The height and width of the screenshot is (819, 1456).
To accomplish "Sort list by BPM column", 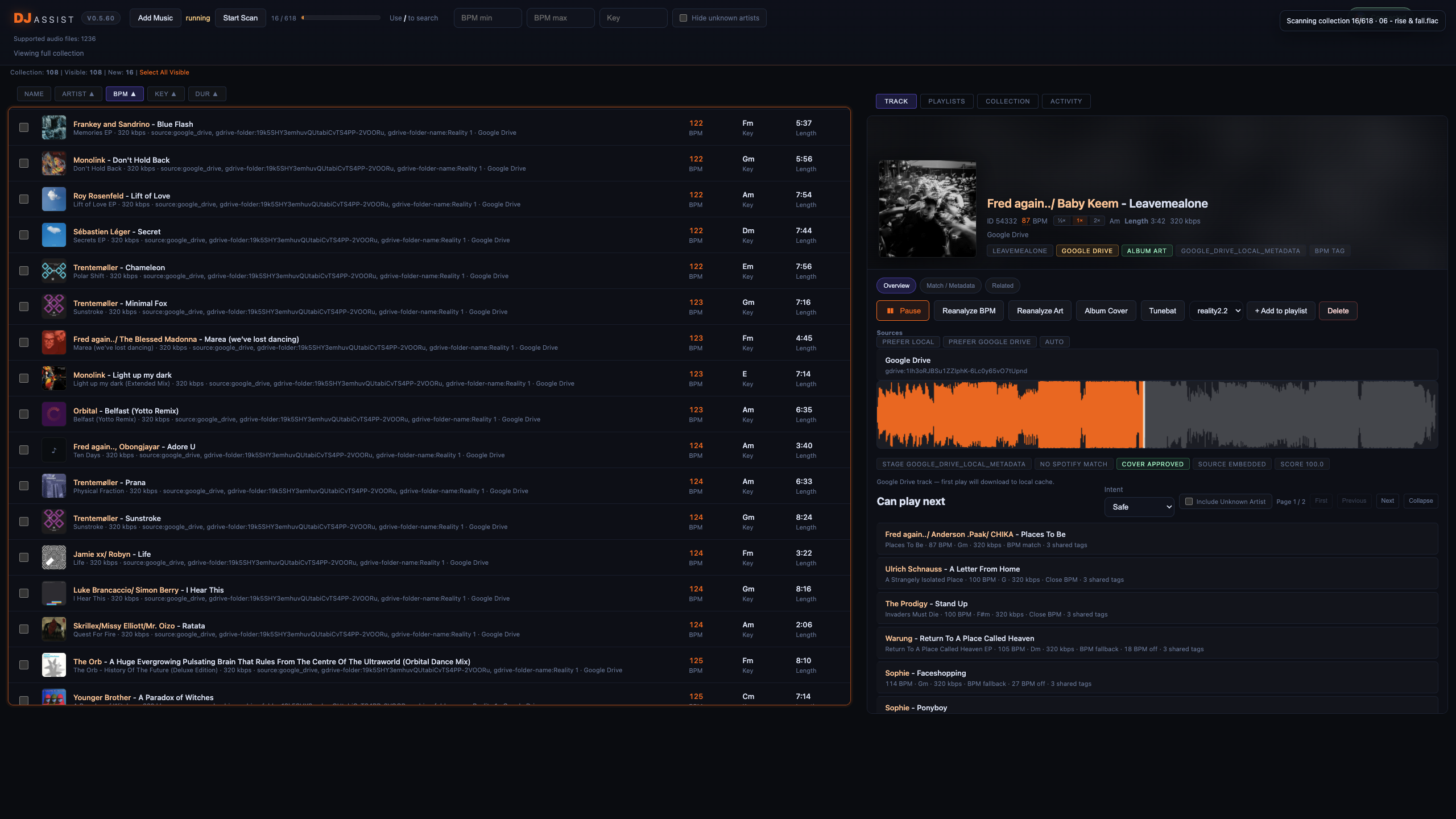I will point(125,94).
